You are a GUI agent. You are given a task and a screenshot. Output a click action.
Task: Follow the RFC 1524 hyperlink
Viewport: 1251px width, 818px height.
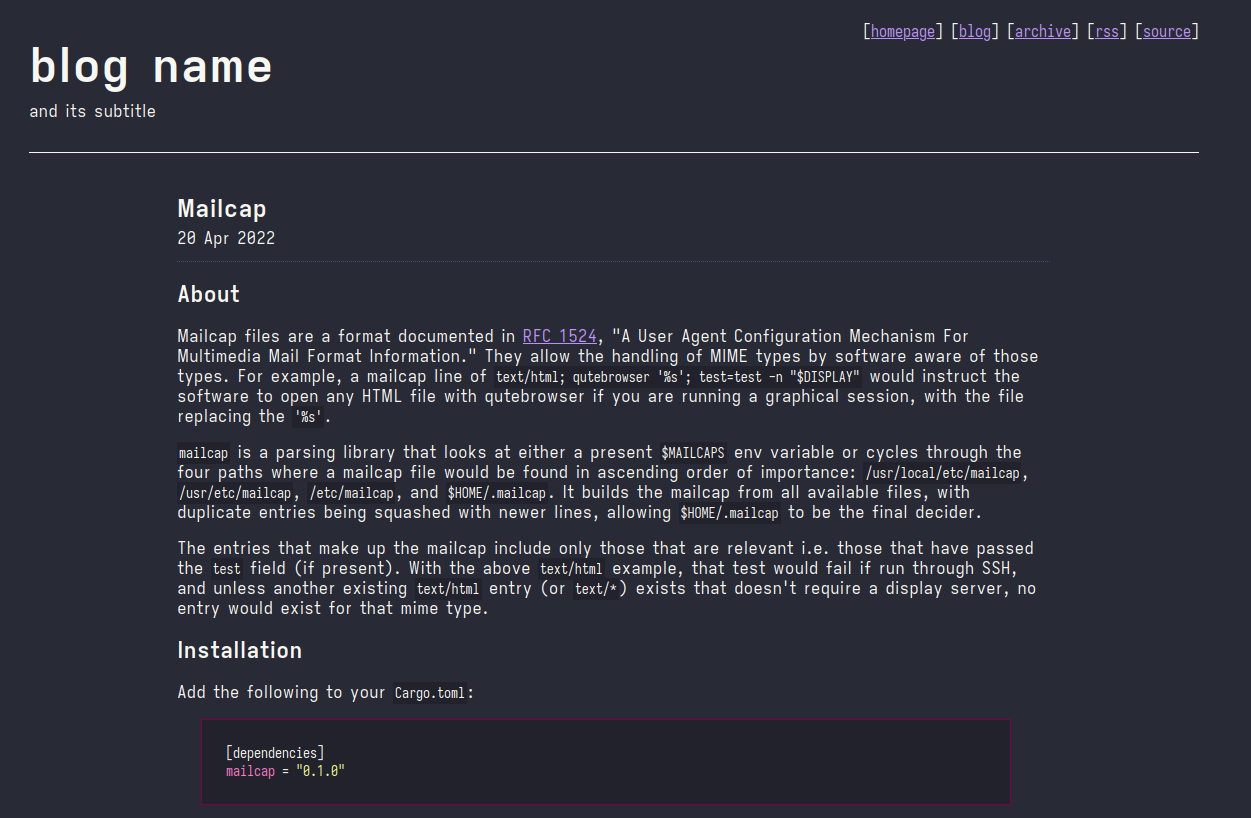(559, 336)
